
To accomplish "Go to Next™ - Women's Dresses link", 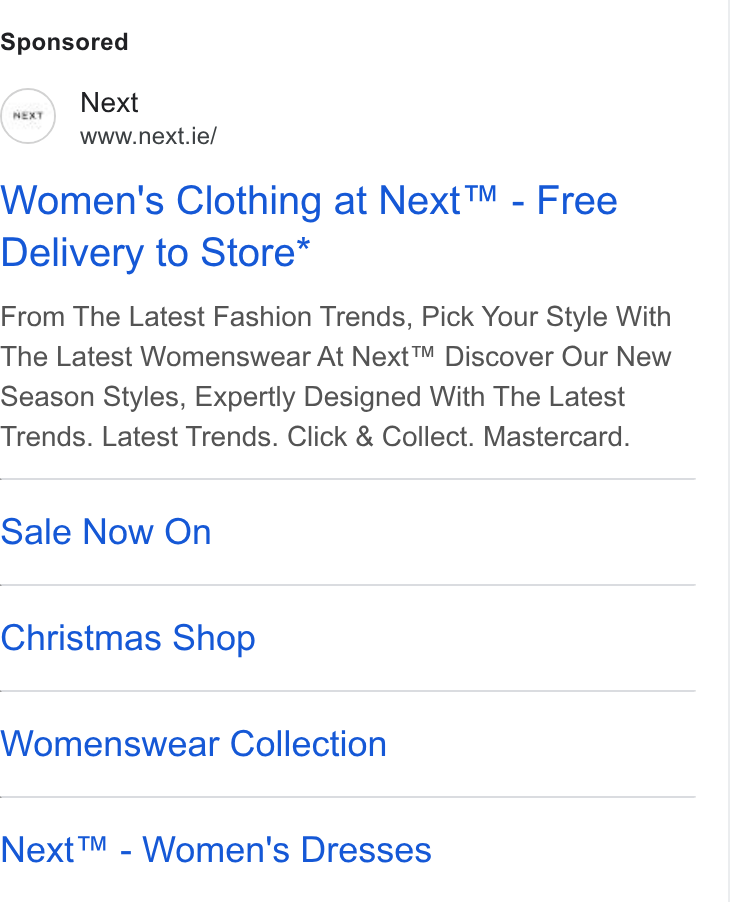I will point(216,850).
